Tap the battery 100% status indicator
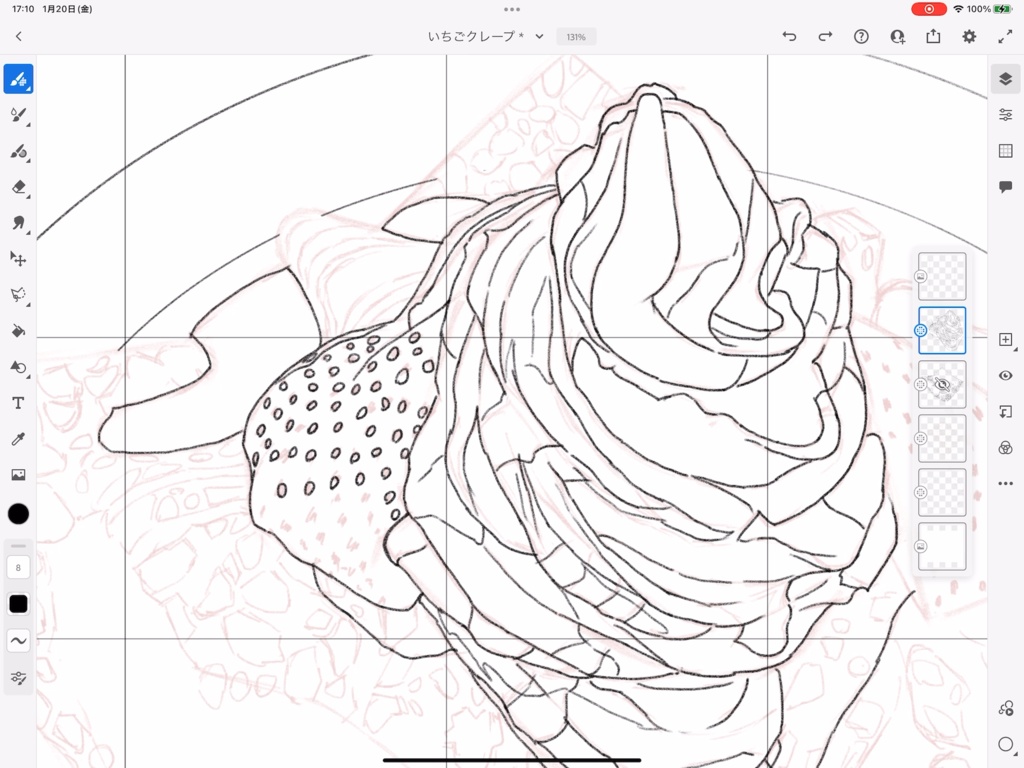The width and height of the screenshot is (1024, 768). [988, 9]
